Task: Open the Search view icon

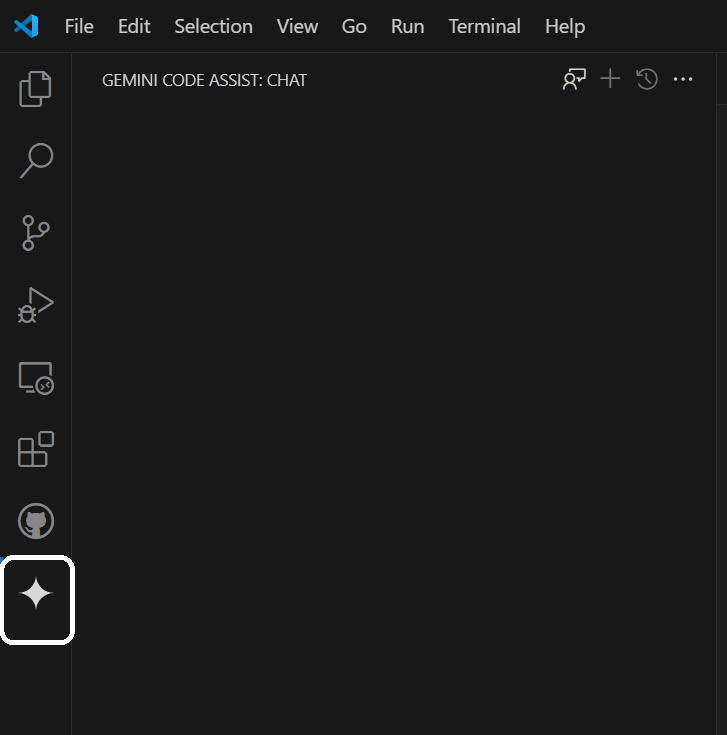Action: [36, 160]
